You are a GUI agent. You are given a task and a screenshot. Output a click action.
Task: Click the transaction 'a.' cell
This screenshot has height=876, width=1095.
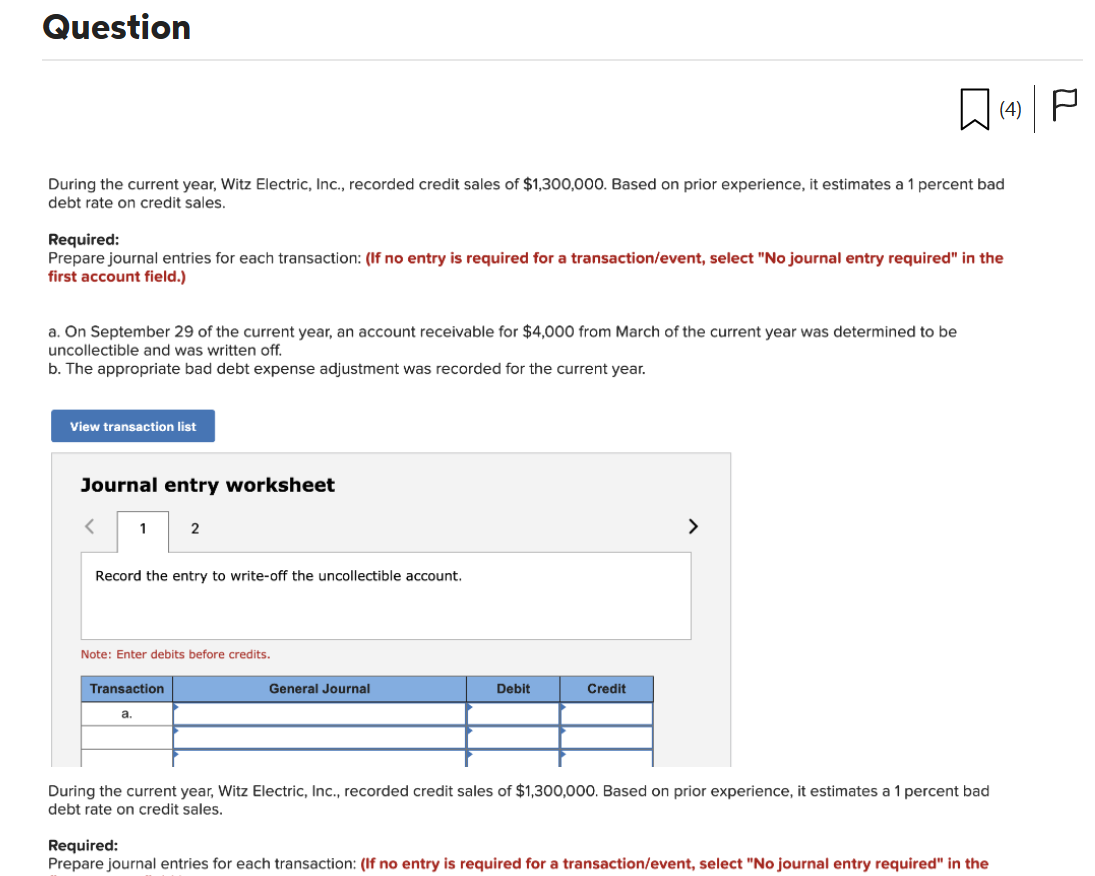tap(125, 713)
